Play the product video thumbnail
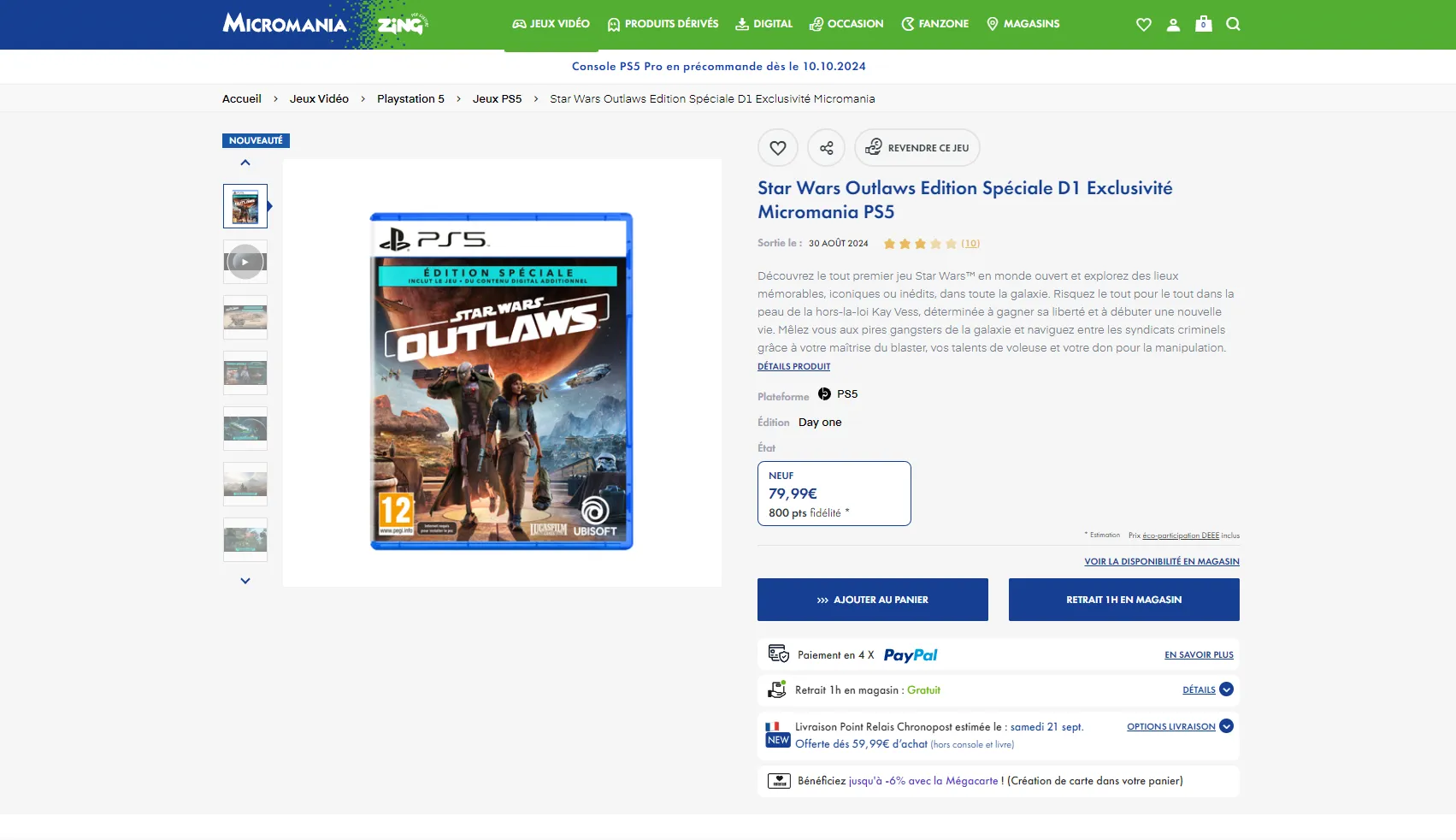The height and width of the screenshot is (840, 1456). tap(245, 262)
